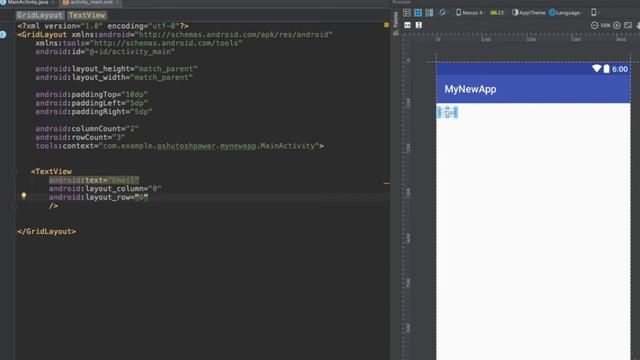Click the second white toolbar icon below view modes
This screenshot has height=360, width=640.
coord(418,25)
